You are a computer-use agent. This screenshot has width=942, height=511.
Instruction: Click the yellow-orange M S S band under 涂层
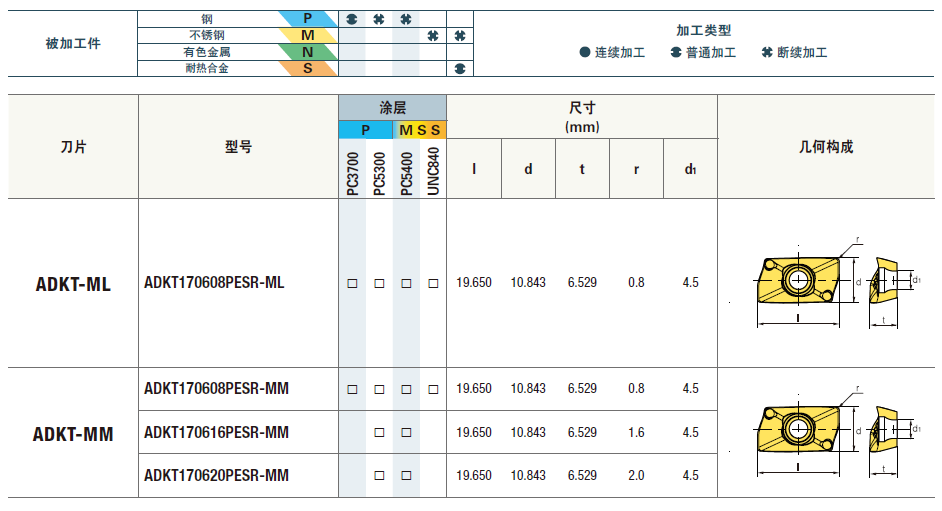[420, 130]
